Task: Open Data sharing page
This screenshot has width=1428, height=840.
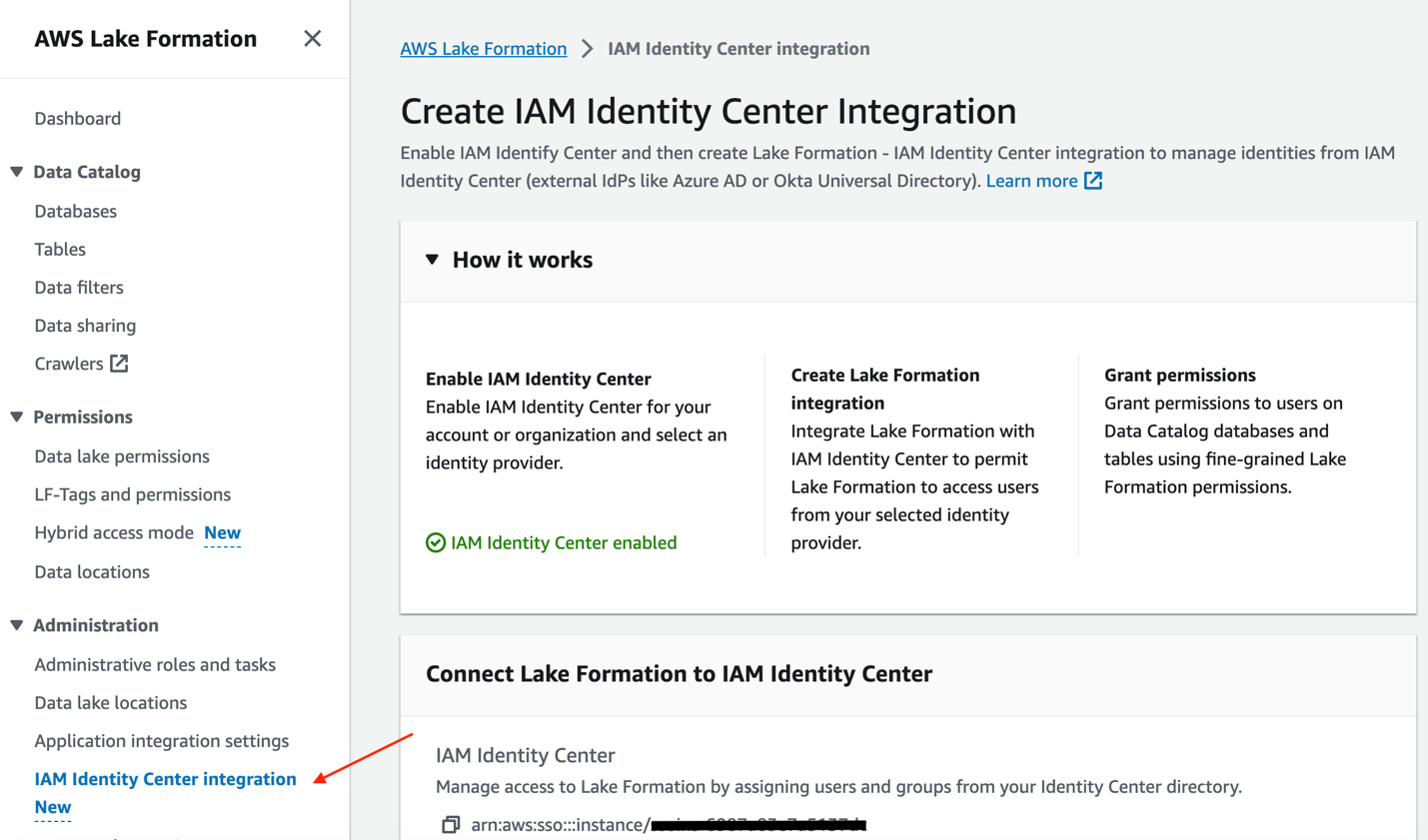Action: (85, 326)
